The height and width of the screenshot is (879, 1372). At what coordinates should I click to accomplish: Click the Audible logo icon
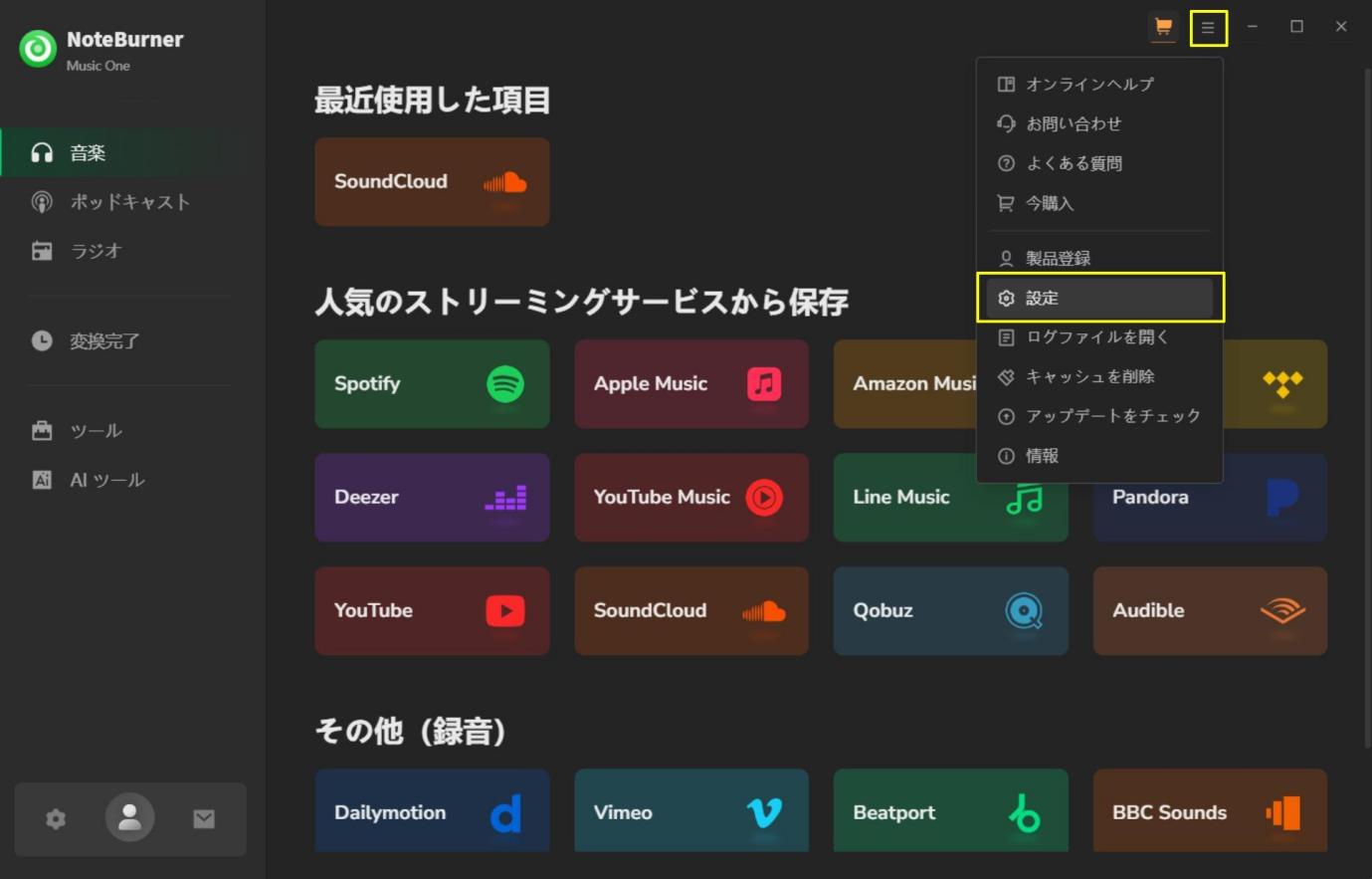(x=1282, y=611)
